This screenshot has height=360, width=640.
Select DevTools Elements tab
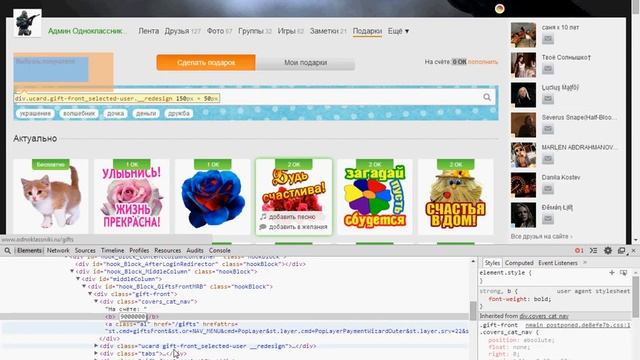click(29, 251)
